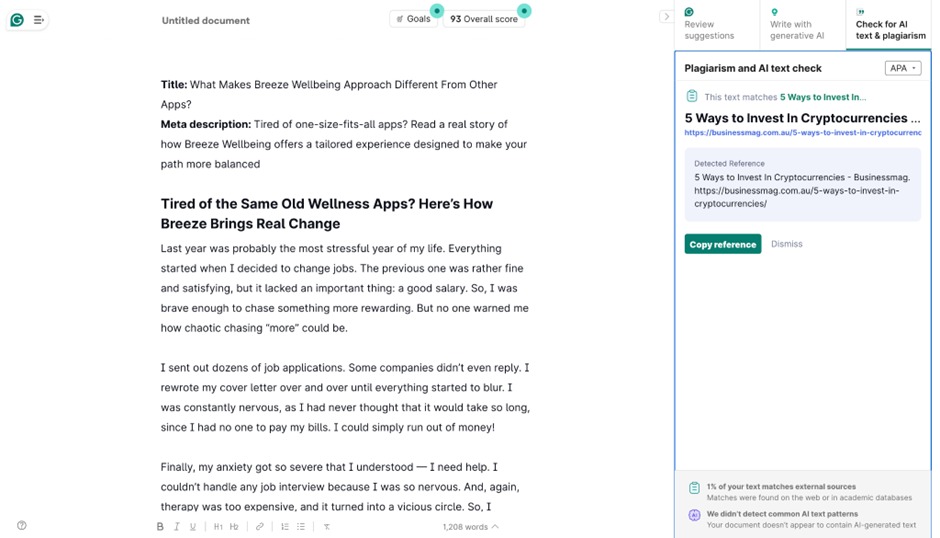Screen dimensions: 940x538
Task: Underline the selected text
Action: click(x=194, y=526)
